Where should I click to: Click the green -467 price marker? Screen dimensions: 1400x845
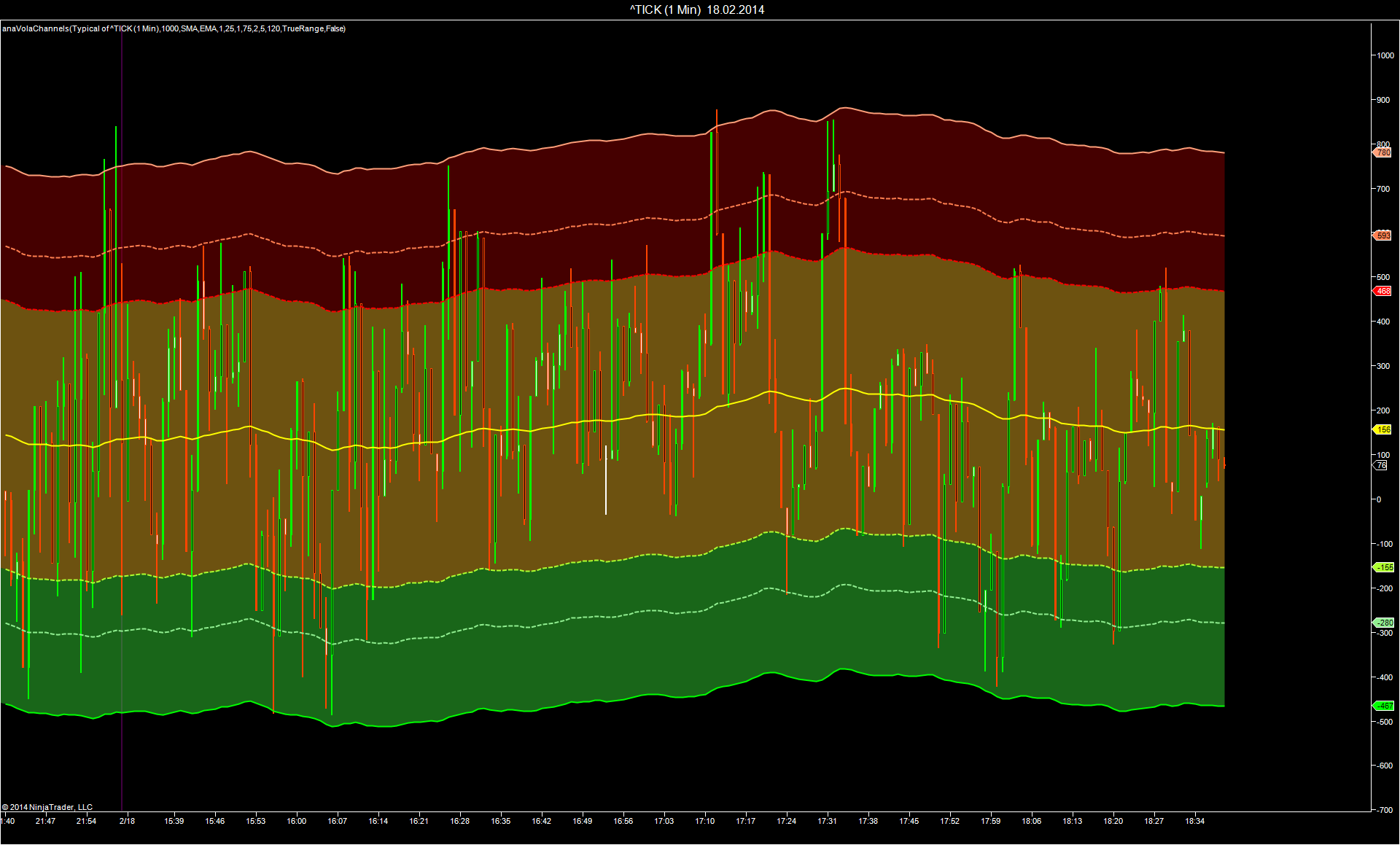(1383, 706)
